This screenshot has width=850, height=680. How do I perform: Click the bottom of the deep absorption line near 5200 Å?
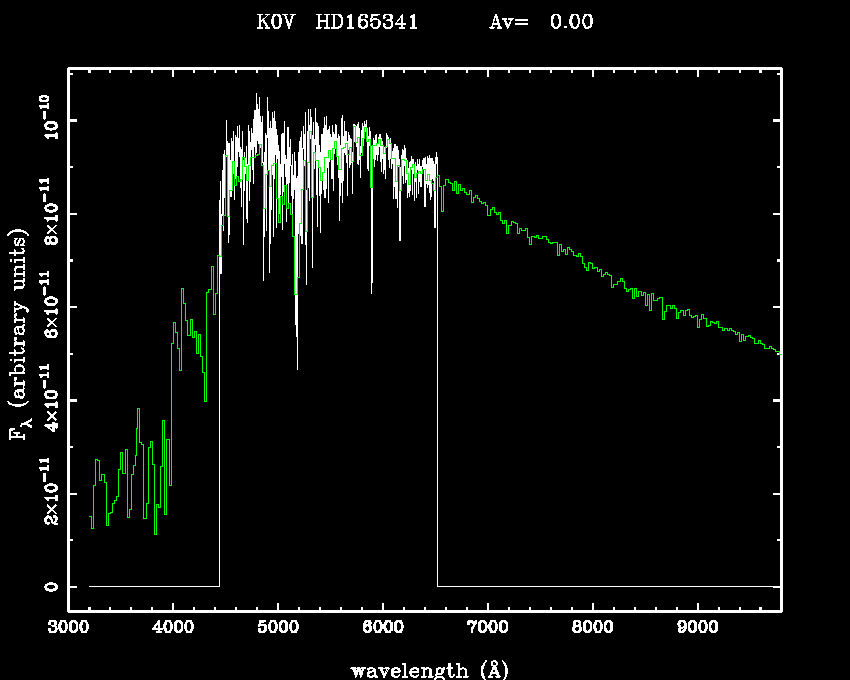pos(296,338)
